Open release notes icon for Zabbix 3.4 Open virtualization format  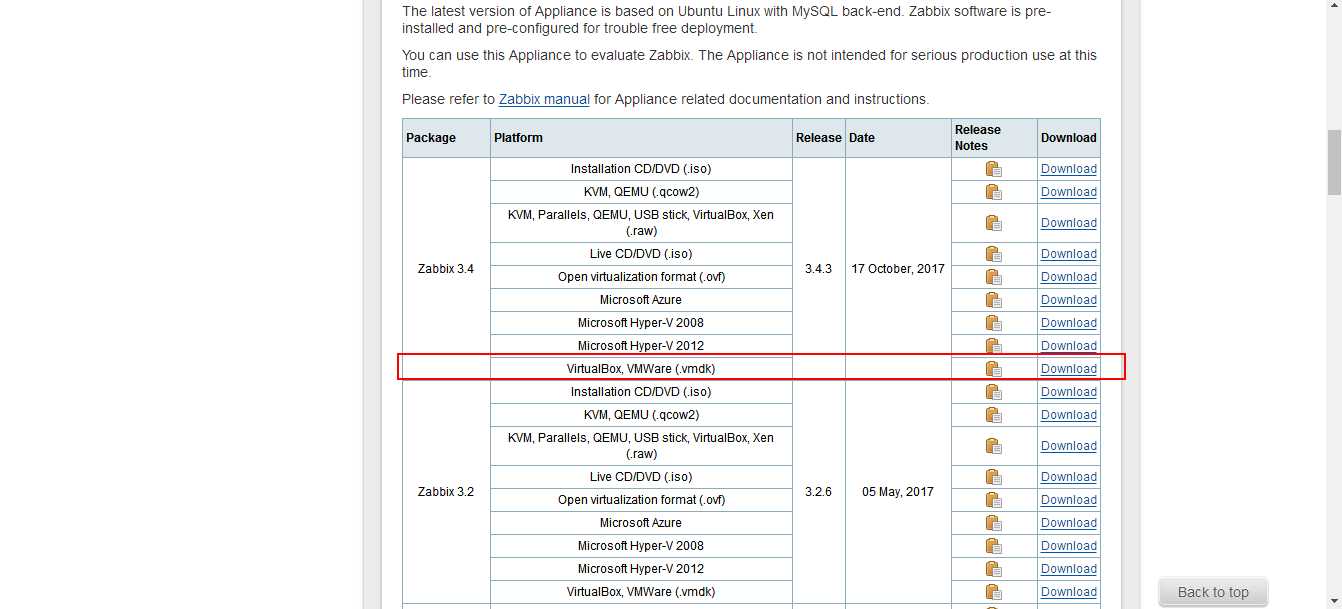[993, 277]
